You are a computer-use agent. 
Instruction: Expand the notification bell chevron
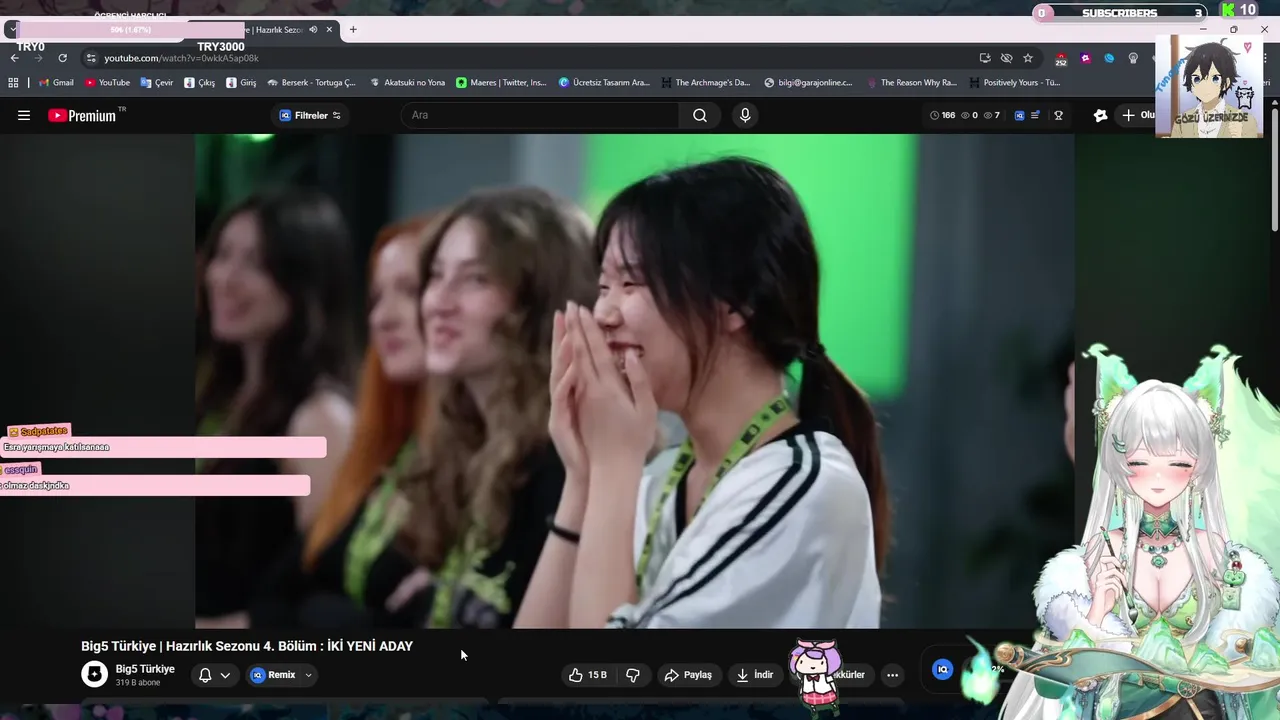point(225,675)
